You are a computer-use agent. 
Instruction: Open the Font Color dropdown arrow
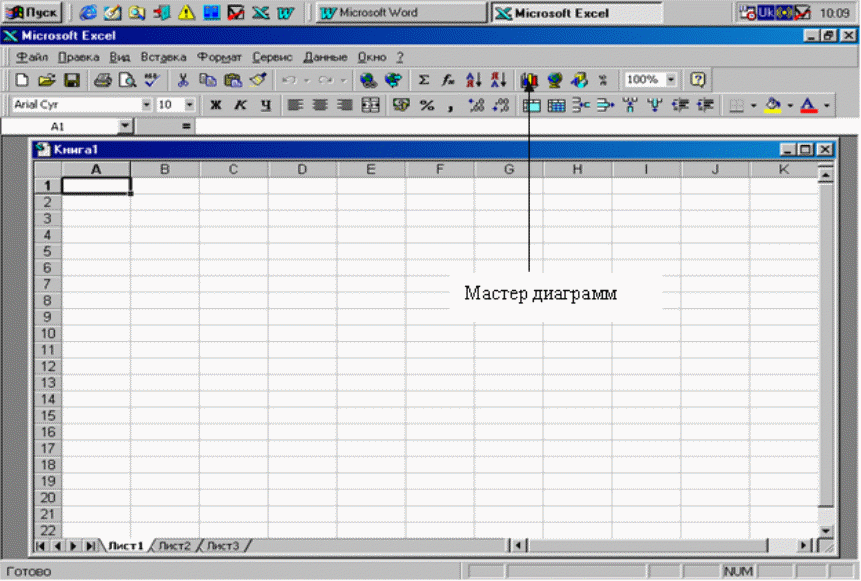tap(826, 105)
